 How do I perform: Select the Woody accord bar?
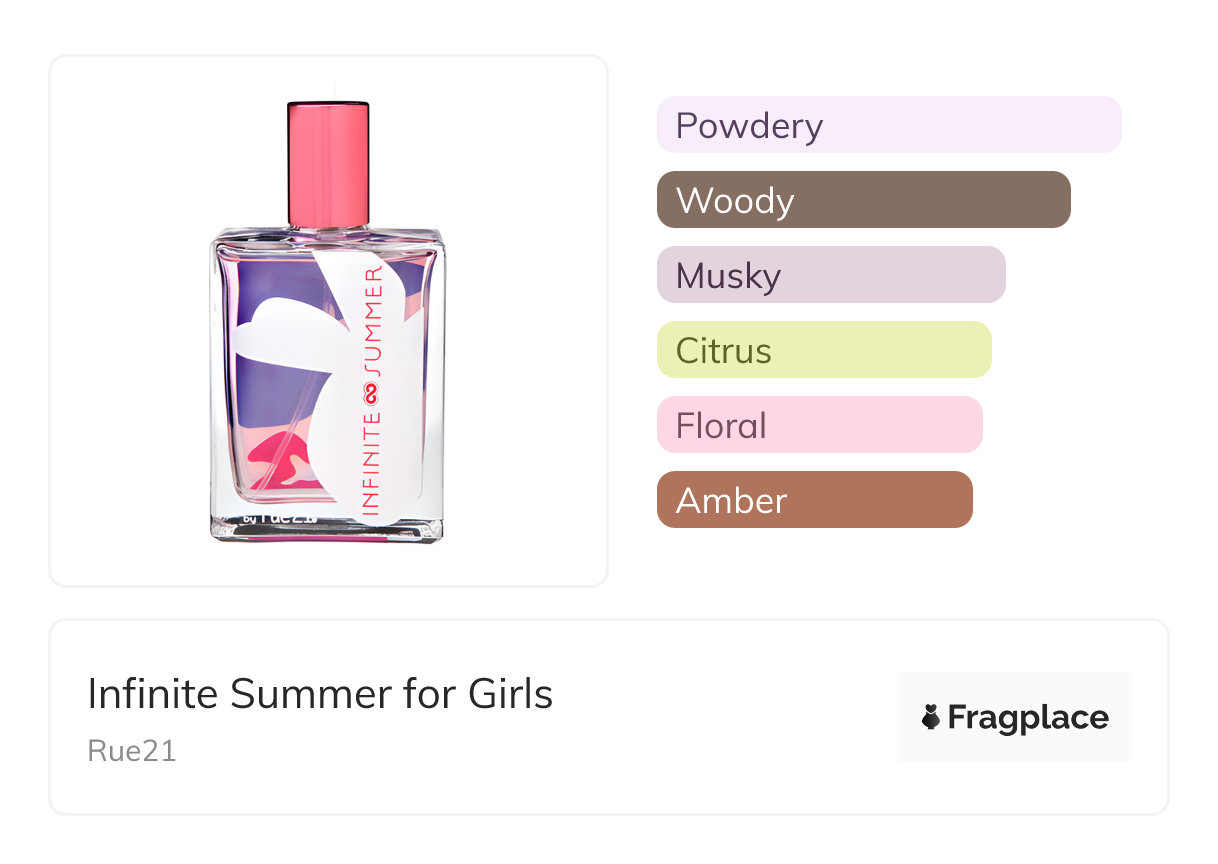[x=863, y=200]
